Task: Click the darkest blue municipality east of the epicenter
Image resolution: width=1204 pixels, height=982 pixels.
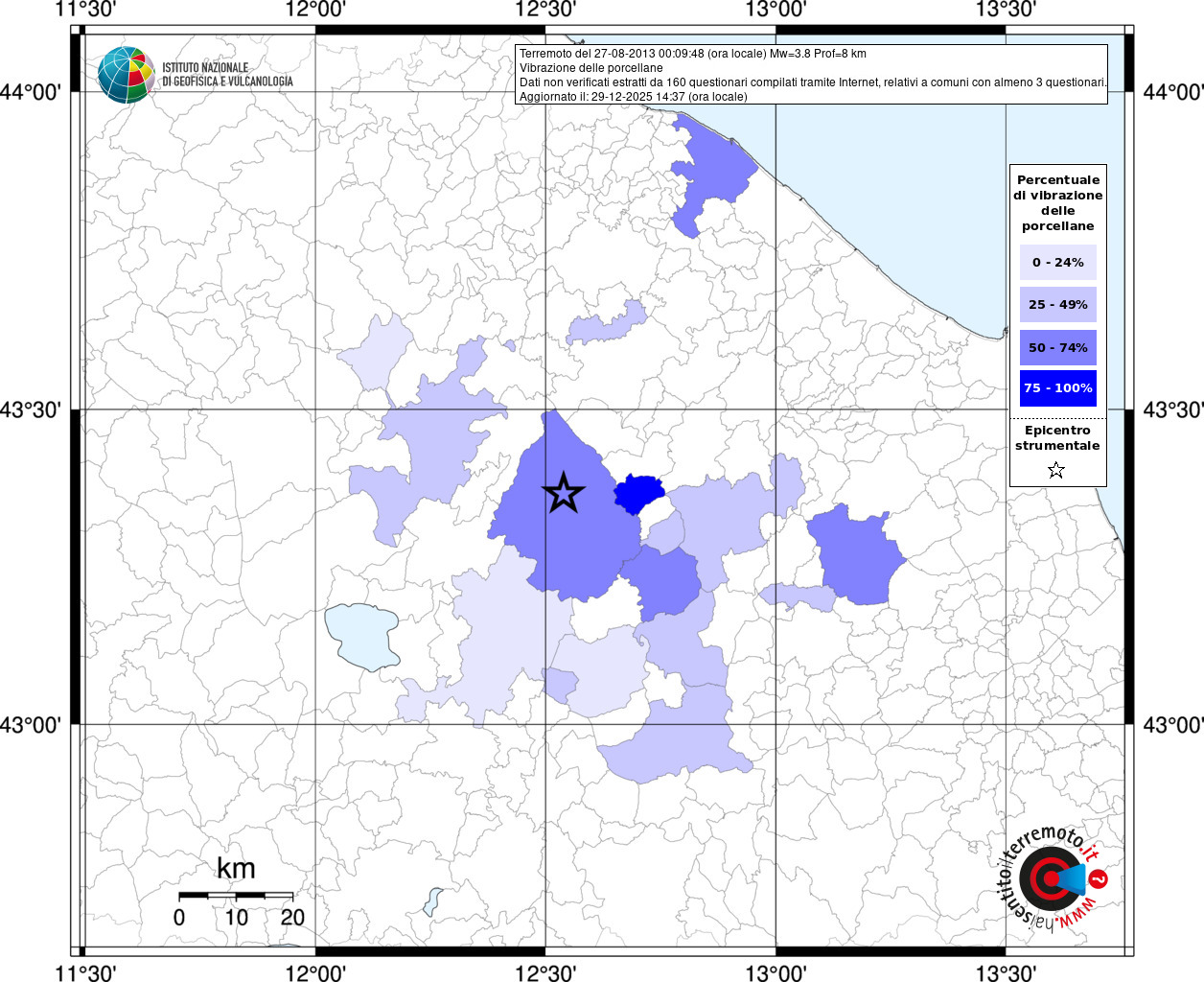Action: pyautogui.click(x=637, y=494)
